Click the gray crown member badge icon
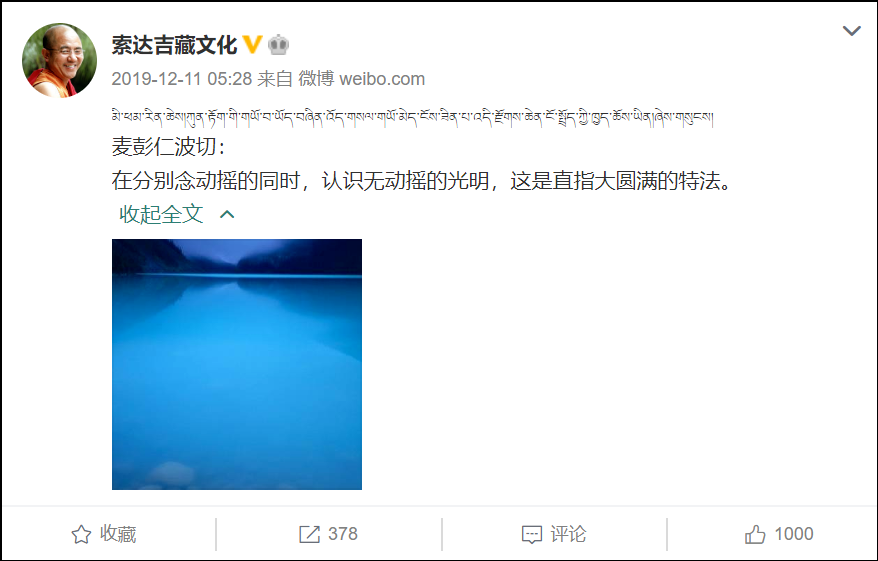This screenshot has height=561, width=878. (x=278, y=45)
